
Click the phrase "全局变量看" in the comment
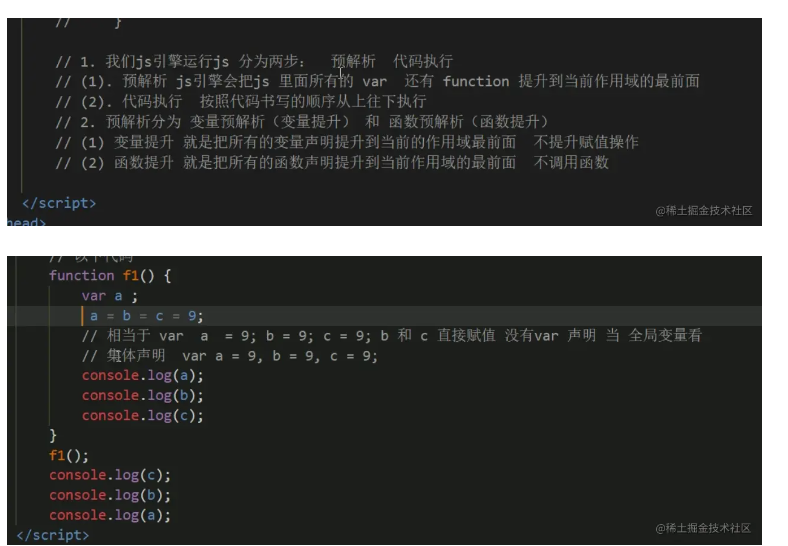pyautogui.click(x=665, y=336)
